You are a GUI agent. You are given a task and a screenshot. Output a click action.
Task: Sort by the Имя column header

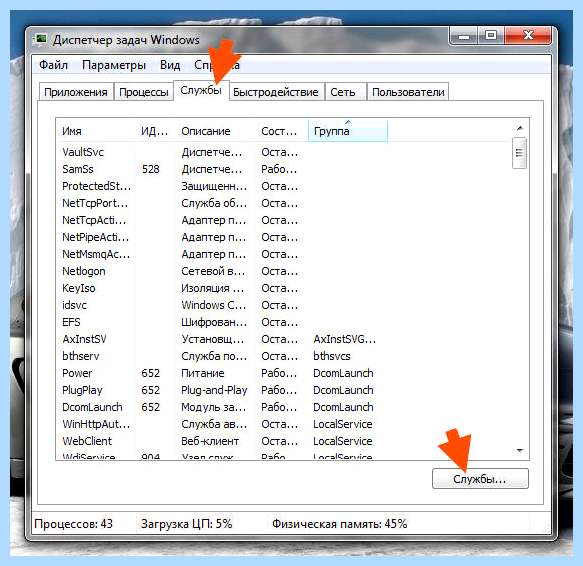click(x=97, y=131)
